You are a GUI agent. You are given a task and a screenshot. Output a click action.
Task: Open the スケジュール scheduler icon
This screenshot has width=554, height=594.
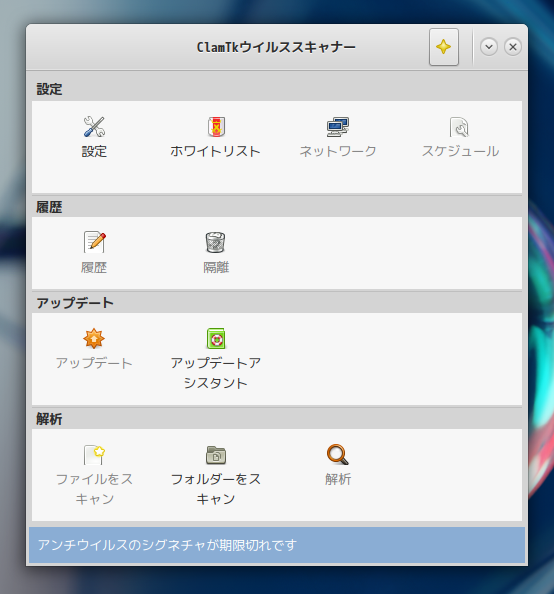460,127
